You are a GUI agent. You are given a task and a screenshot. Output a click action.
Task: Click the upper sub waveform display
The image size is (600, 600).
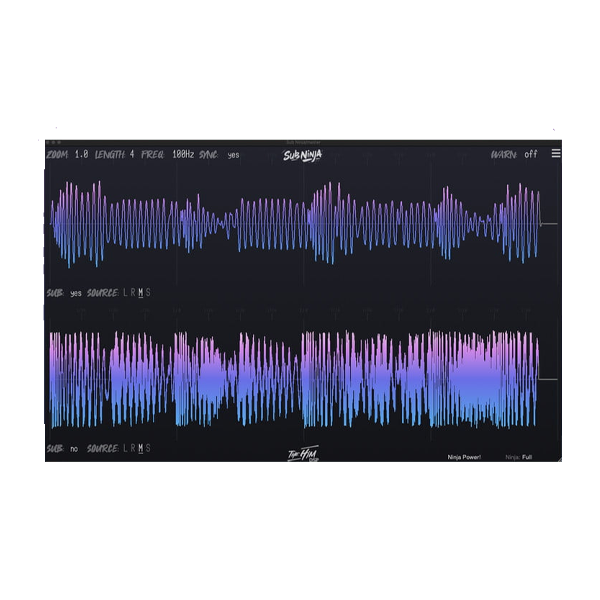303,224
